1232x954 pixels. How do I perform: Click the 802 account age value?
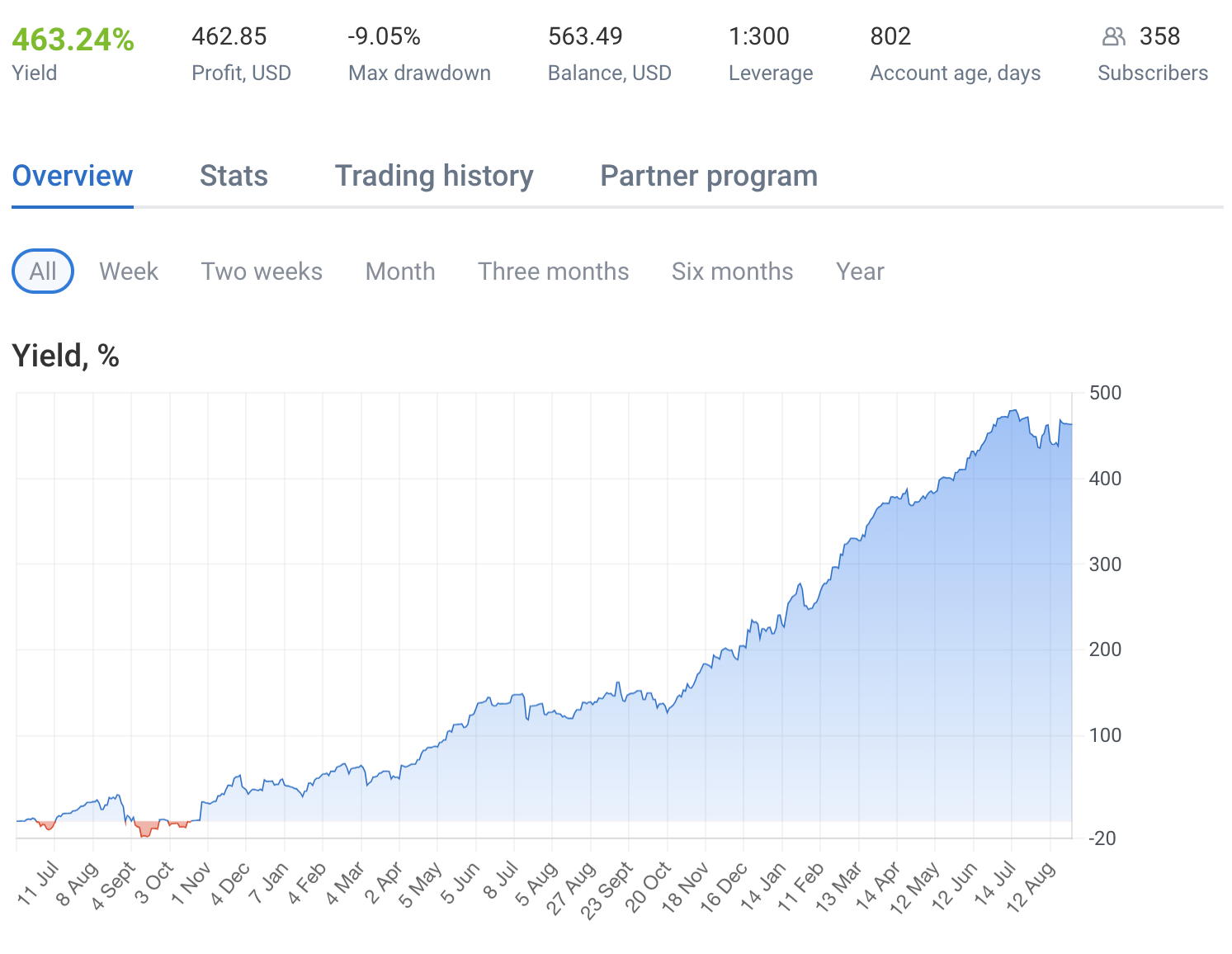pyautogui.click(x=890, y=36)
